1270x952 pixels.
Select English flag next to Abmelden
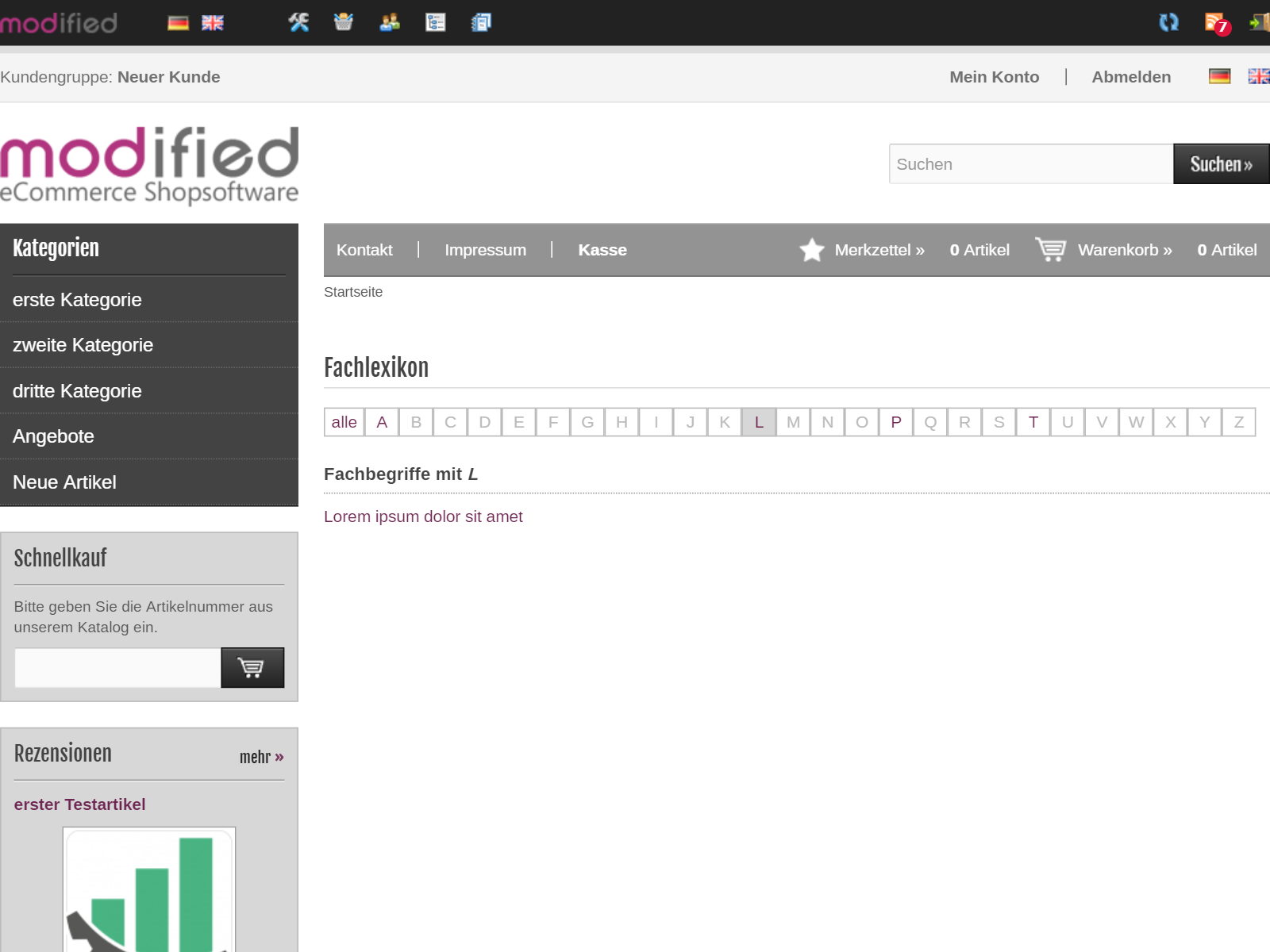(1258, 76)
